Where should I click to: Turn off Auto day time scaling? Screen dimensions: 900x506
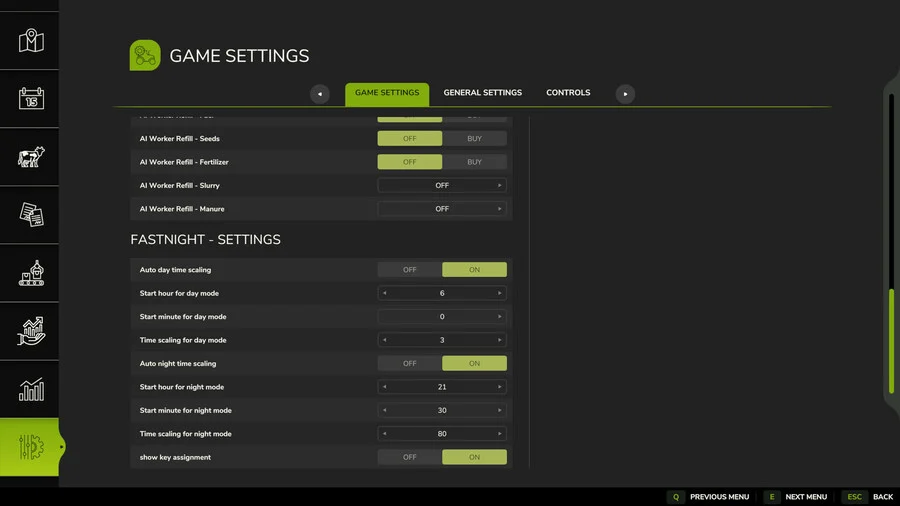point(410,270)
